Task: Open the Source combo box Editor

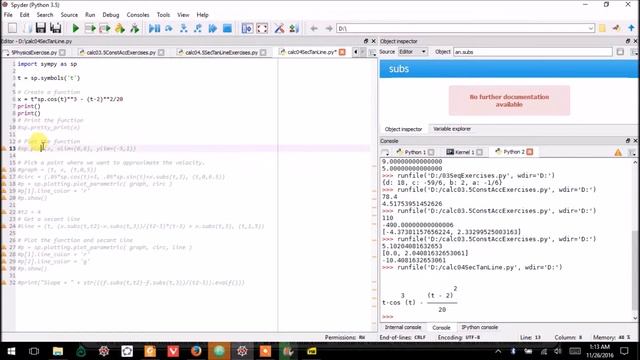Action: coord(412,52)
